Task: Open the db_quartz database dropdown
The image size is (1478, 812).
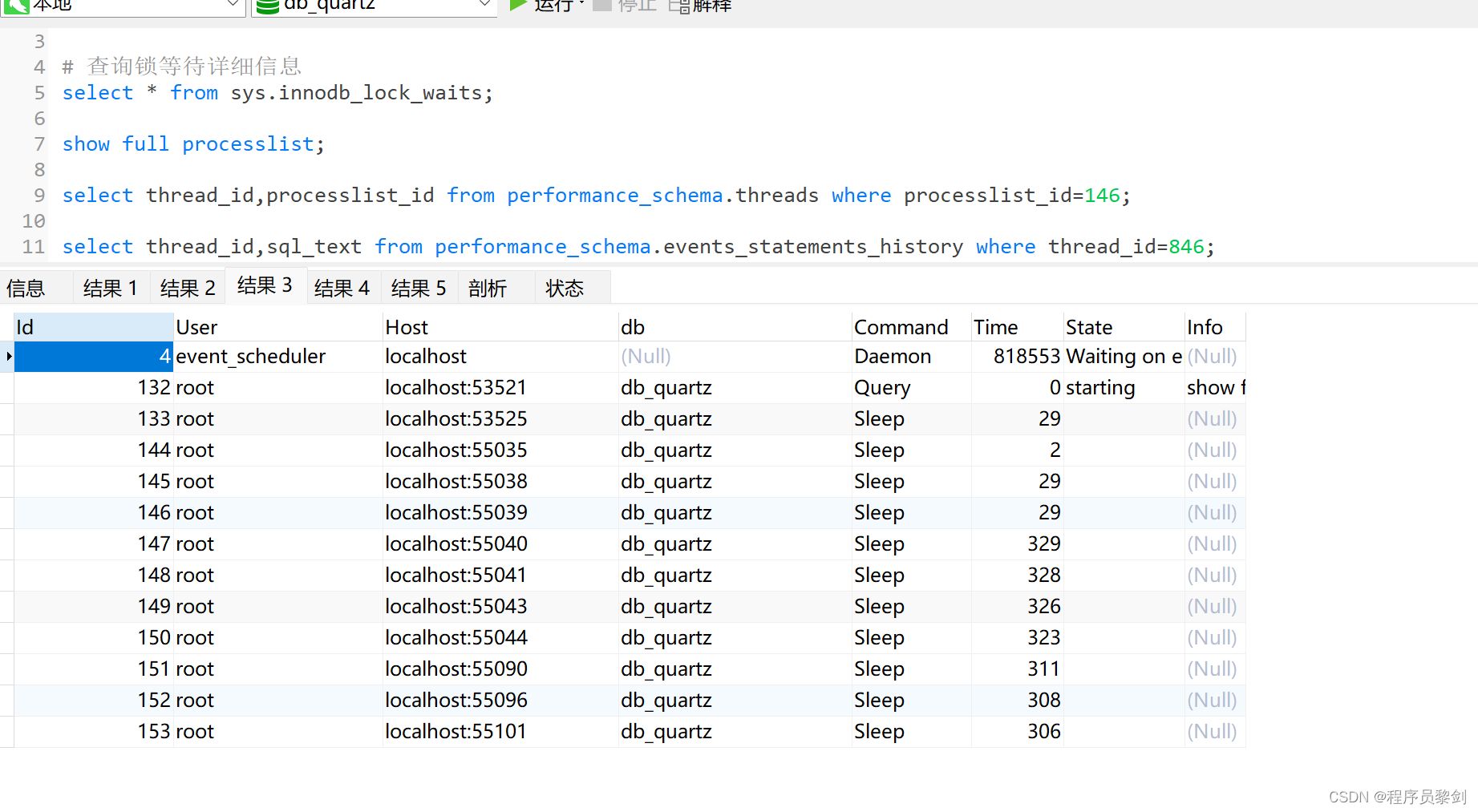Action: click(484, 6)
